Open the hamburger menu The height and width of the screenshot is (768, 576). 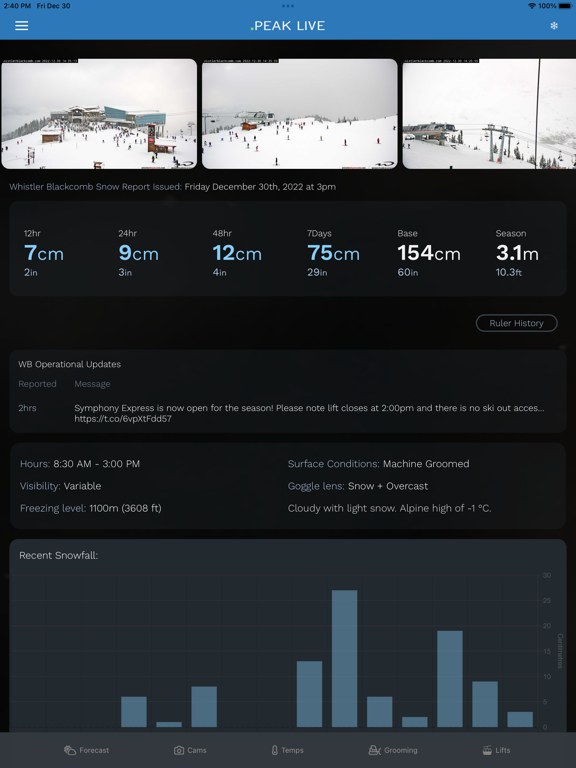tap(22, 25)
